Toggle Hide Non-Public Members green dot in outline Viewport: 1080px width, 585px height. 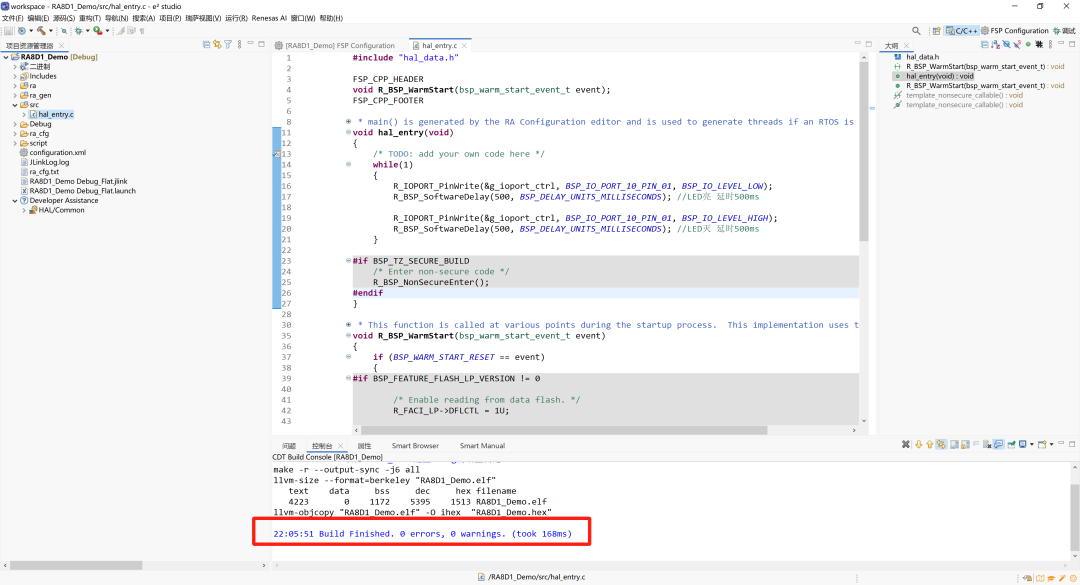[1028, 45]
